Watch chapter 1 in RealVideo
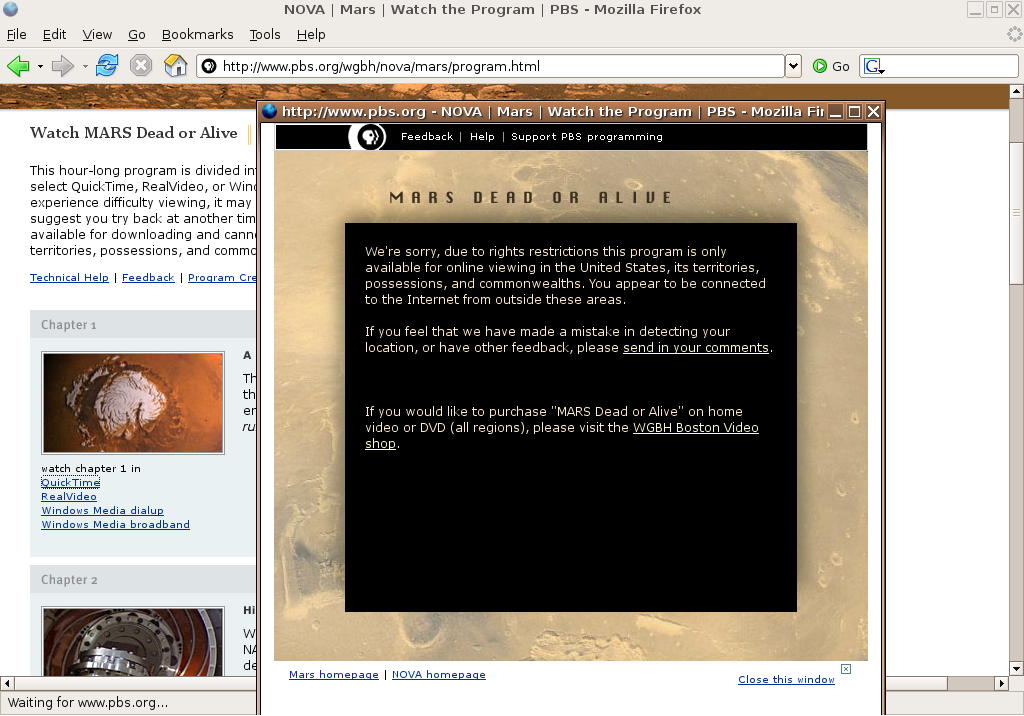Image resolution: width=1024 pixels, height=716 pixels. point(69,496)
